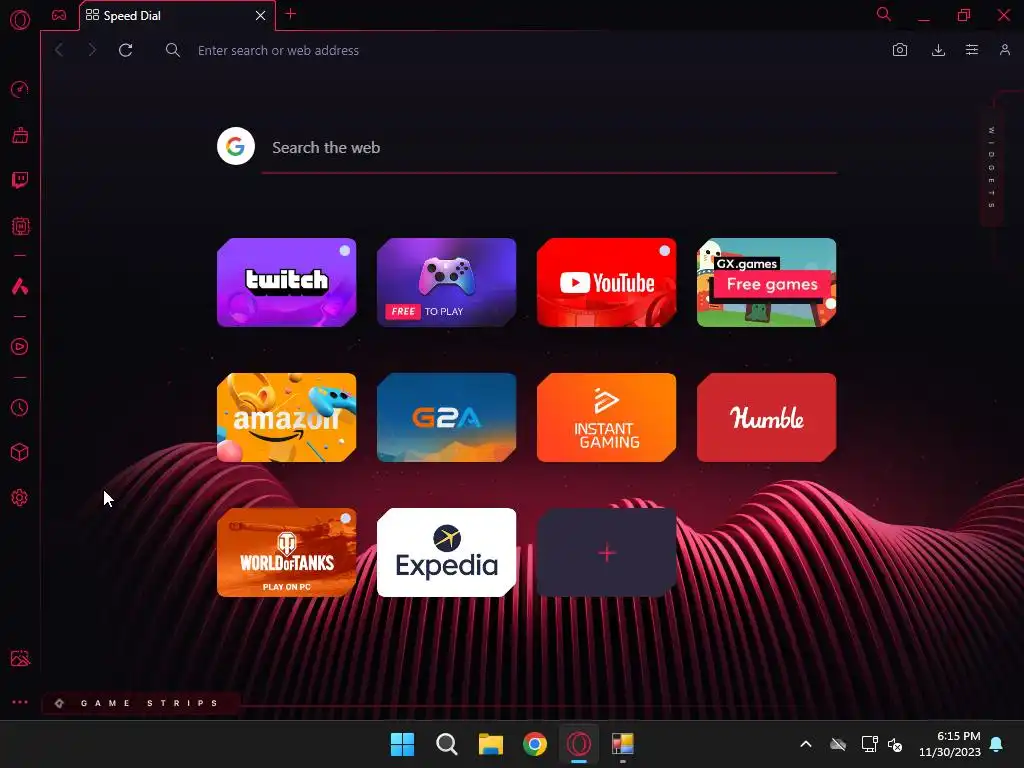Open sidebar three-dots setup menu
The image size is (1024, 768).
[x=20, y=702]
